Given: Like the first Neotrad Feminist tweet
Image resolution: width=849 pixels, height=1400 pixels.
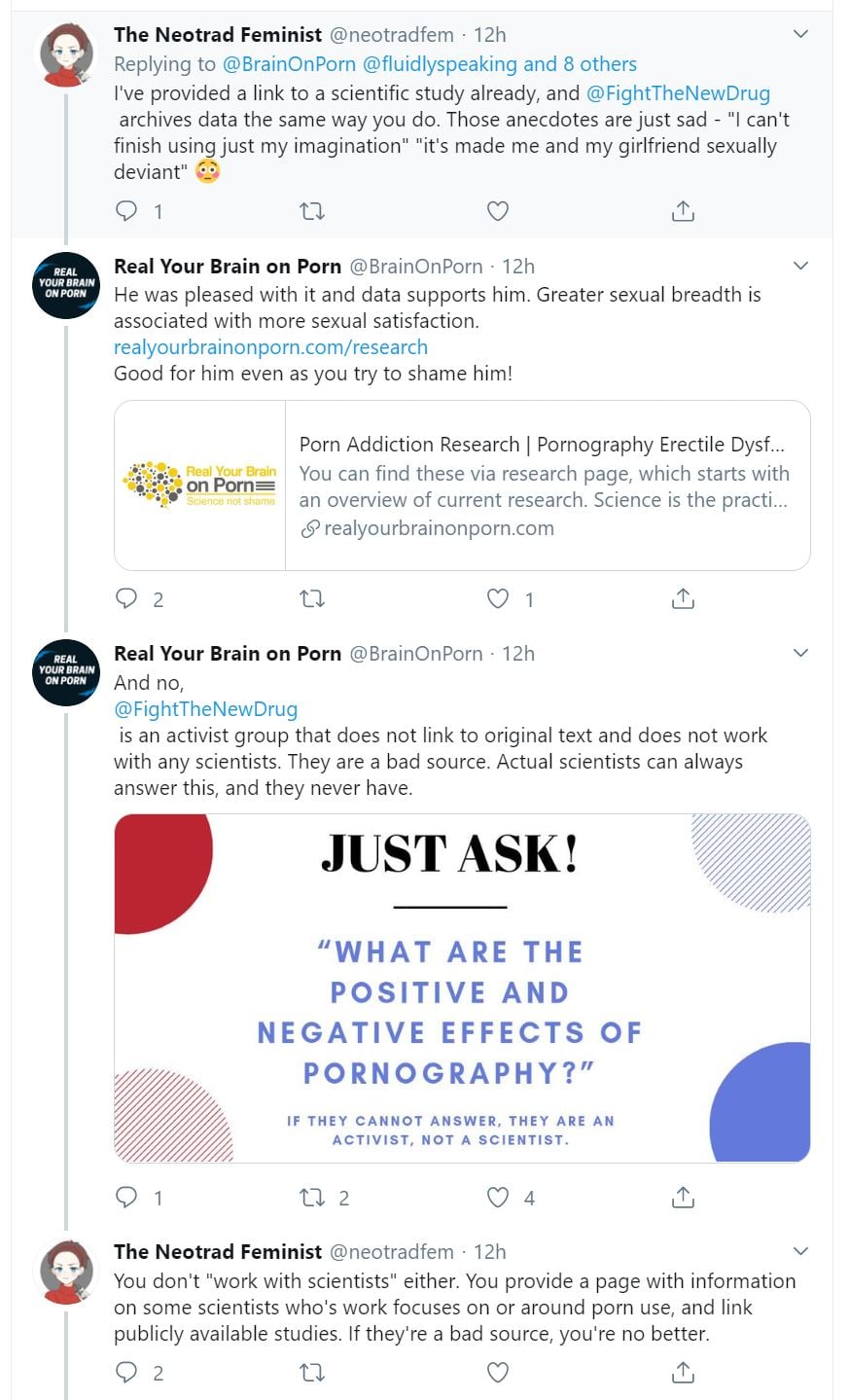Looking at the screenshot, I should pyautogui.click(x=497, y=211).
